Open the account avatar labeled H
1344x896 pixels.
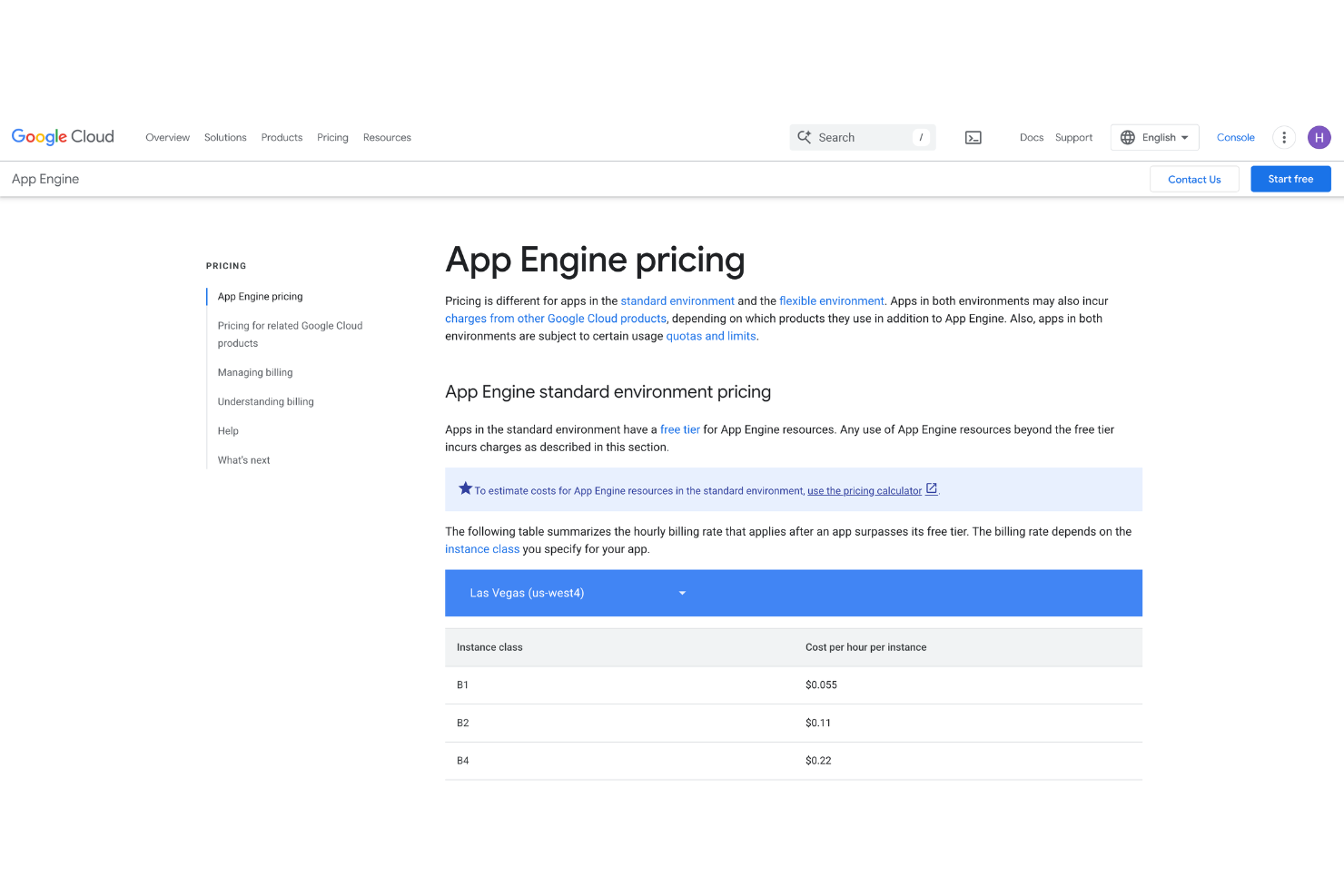pyautogui.click(x=1319, y=137)
